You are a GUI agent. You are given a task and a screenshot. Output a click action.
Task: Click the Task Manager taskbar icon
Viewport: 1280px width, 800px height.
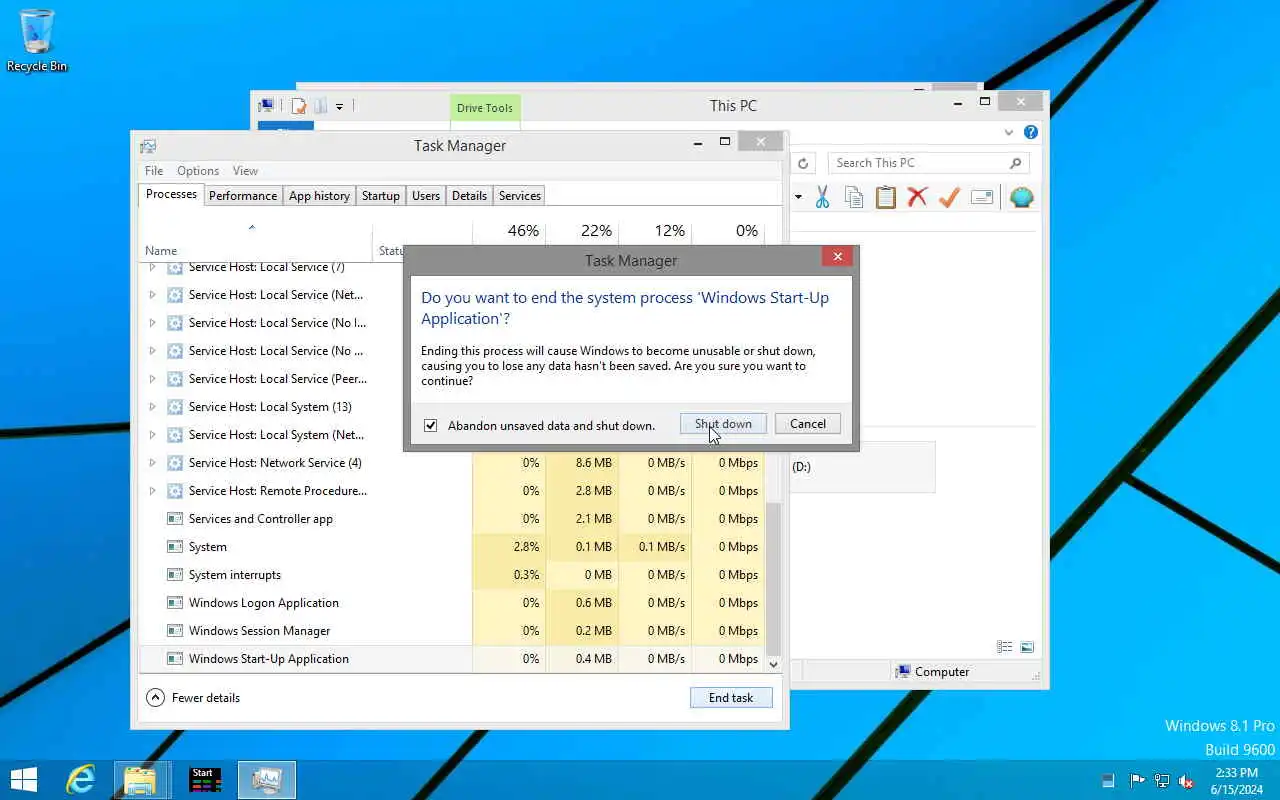(x=266, y=780)
